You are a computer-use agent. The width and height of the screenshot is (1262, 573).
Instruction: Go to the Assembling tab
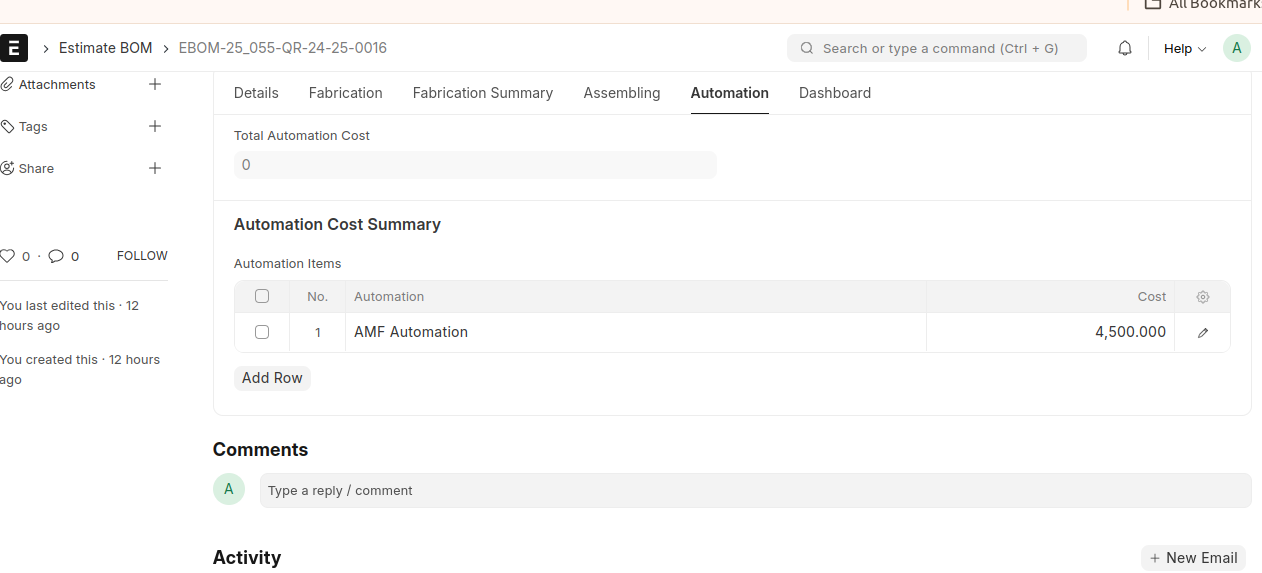click(x=621, y=93)
